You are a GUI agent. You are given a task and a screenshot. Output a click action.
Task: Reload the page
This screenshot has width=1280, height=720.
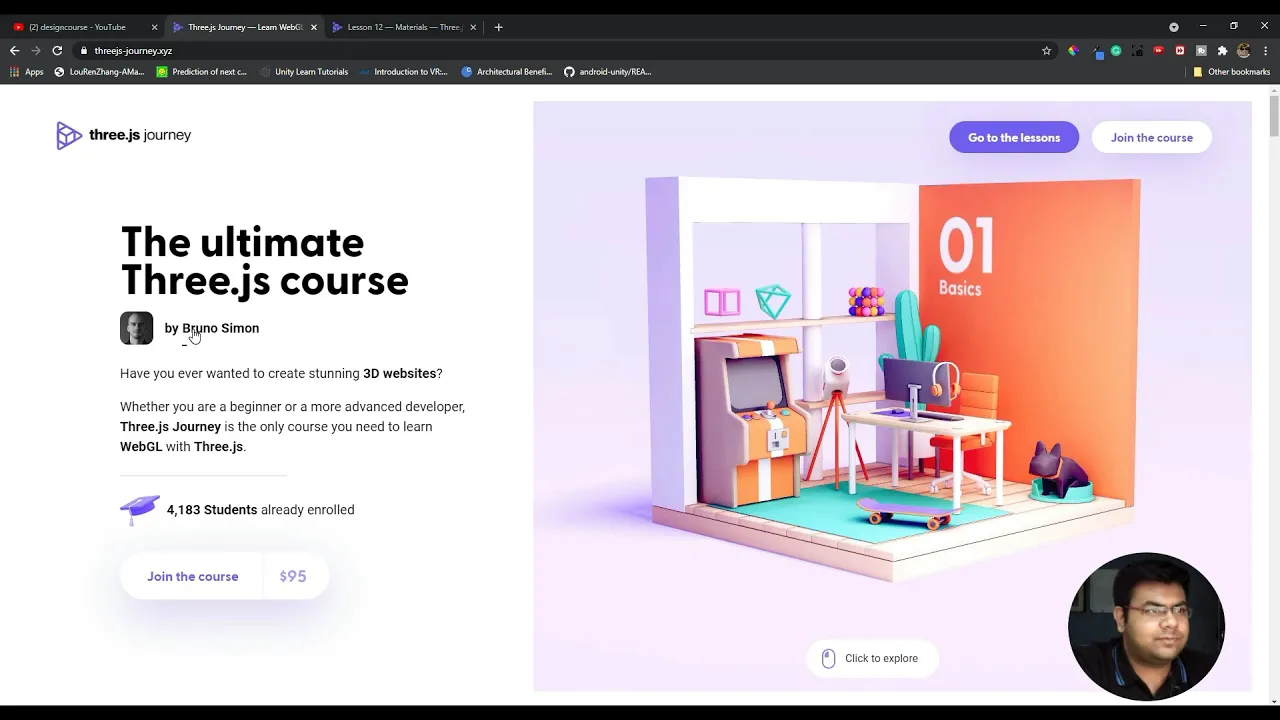tap(57, 50)
